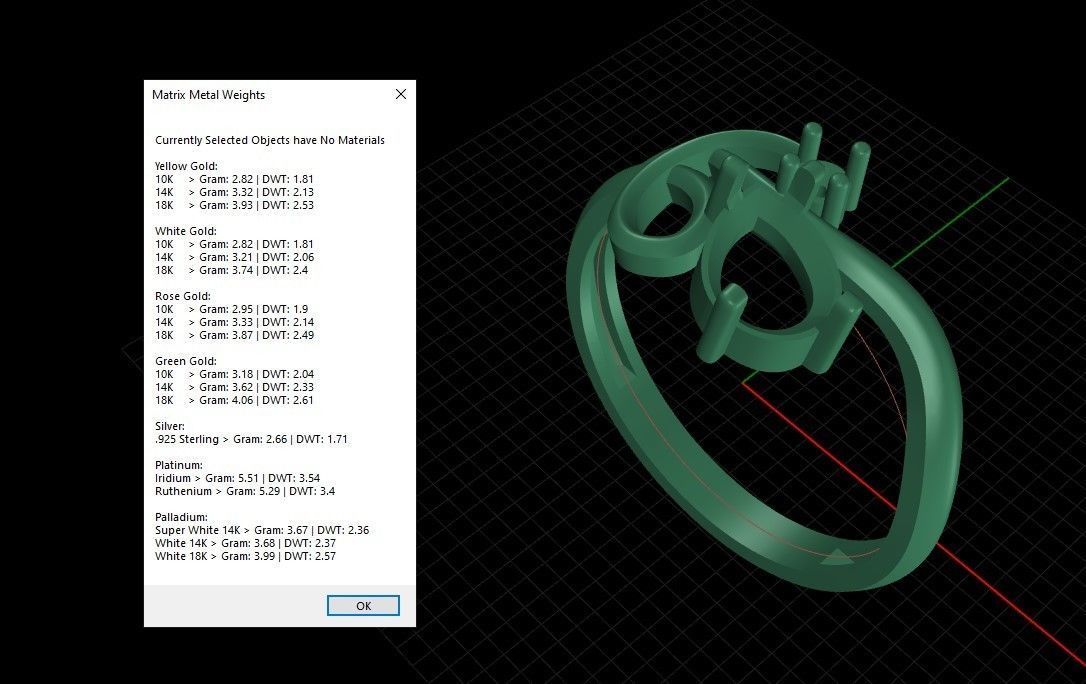Click the Ruthenium Gram 5.29 row
1086x684 pixels.
[245, 492]
